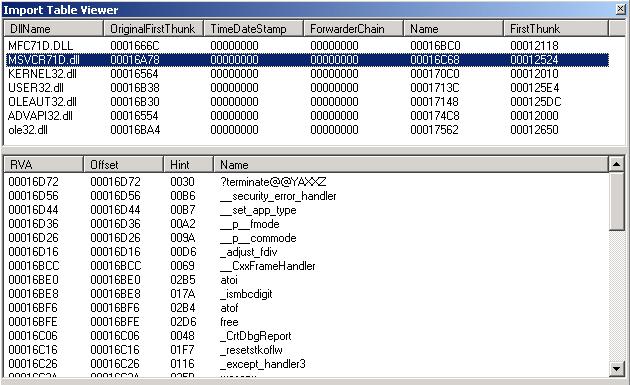This screenshot has height=385, width=630.
Task: Click FirstThunk value 000125E4
Action: click(535, 88)
